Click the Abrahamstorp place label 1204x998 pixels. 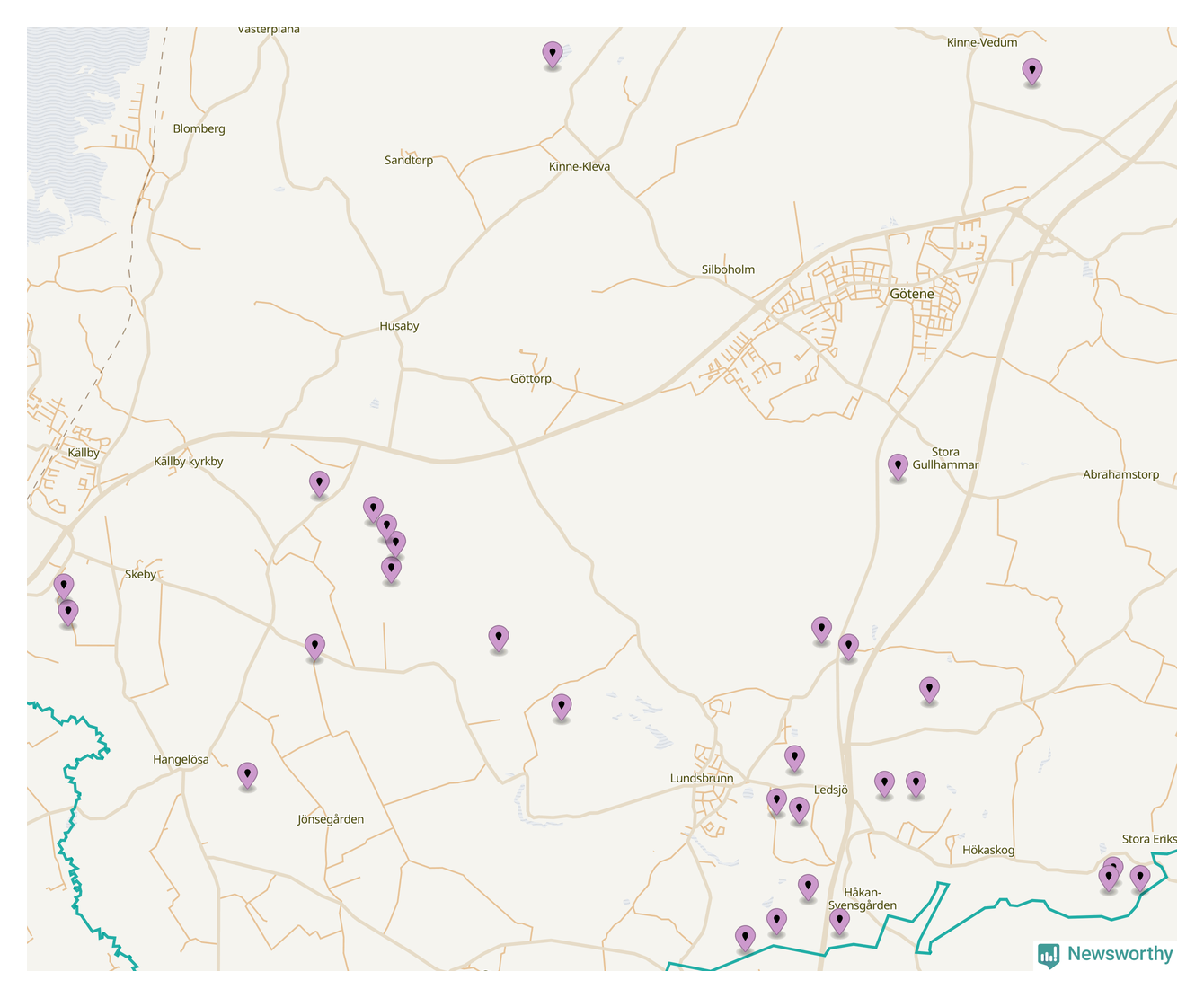click(1120, 474)
